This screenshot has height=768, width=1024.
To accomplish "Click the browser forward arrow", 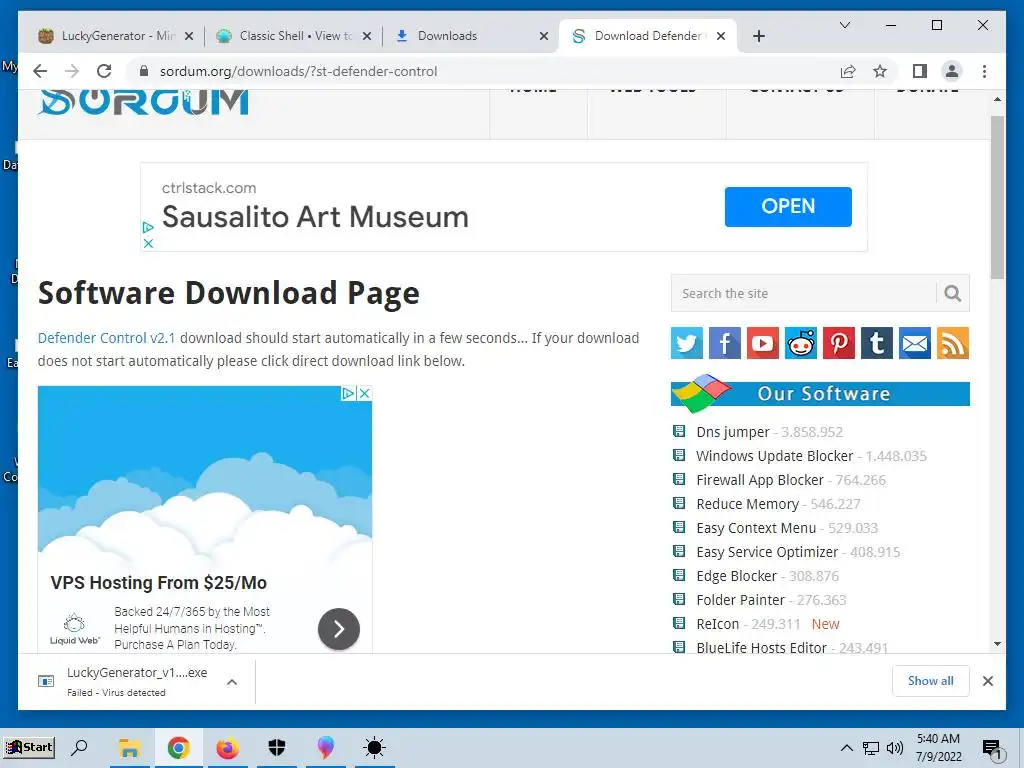I will coord(72,71).
